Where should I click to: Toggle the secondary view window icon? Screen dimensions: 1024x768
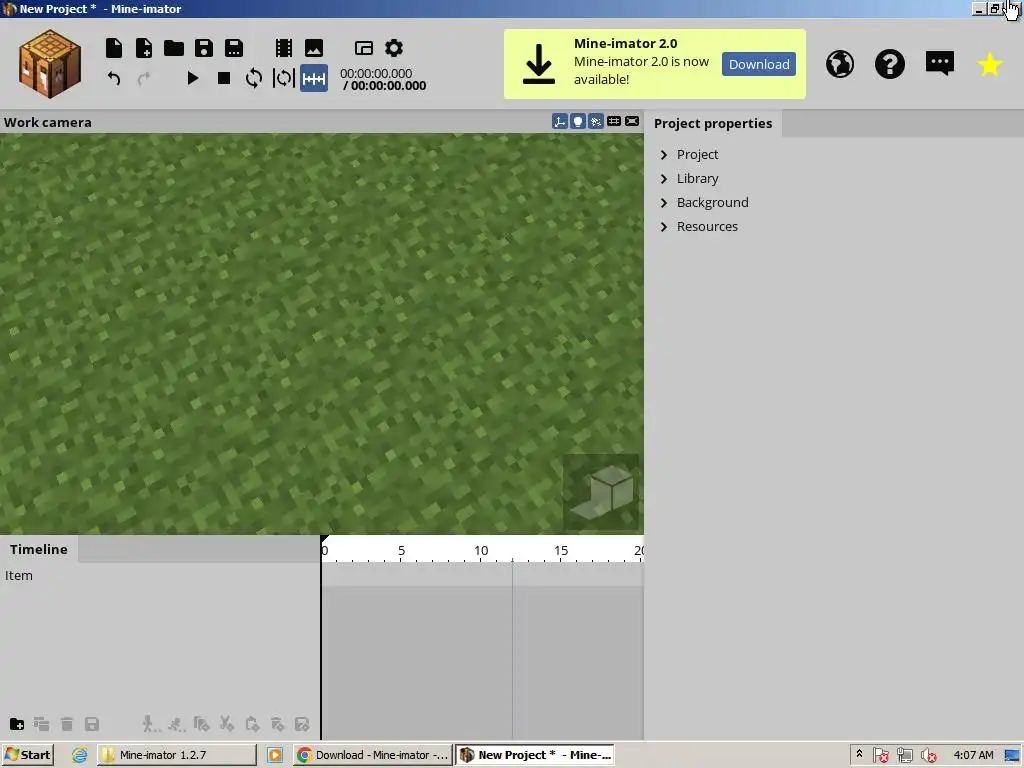364,48
